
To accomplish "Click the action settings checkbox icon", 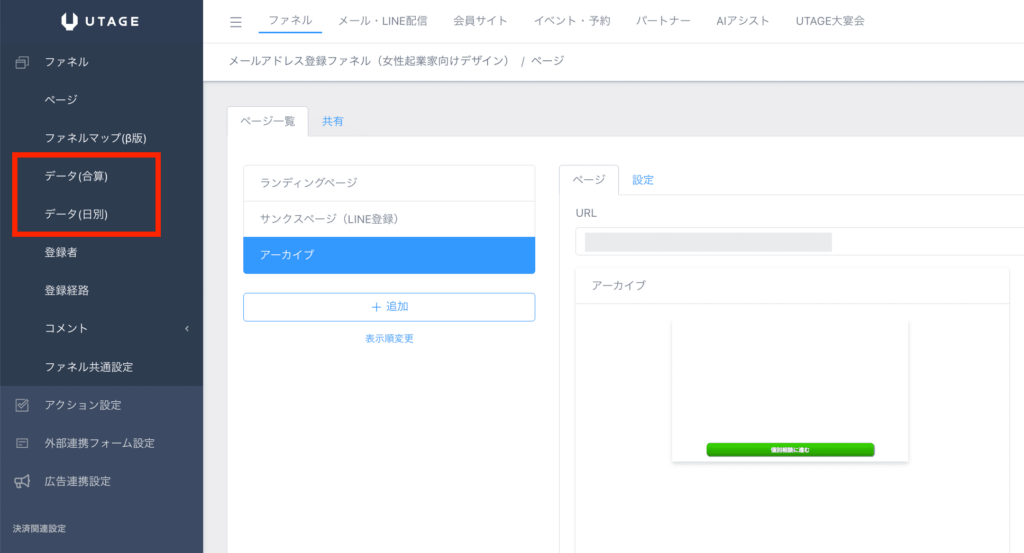I will (22, 405).
